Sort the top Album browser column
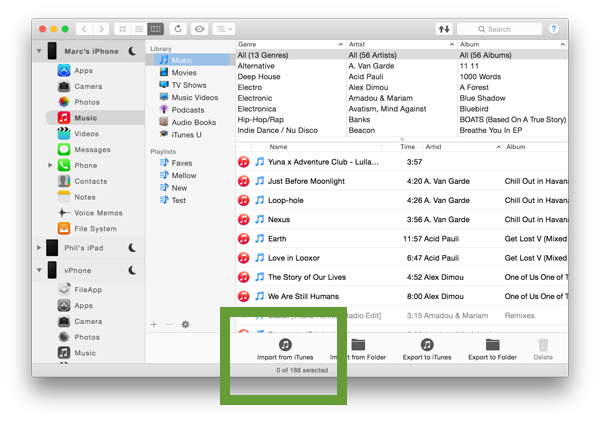This screenshot has height=422, width=600. click(x=512, y=44)
